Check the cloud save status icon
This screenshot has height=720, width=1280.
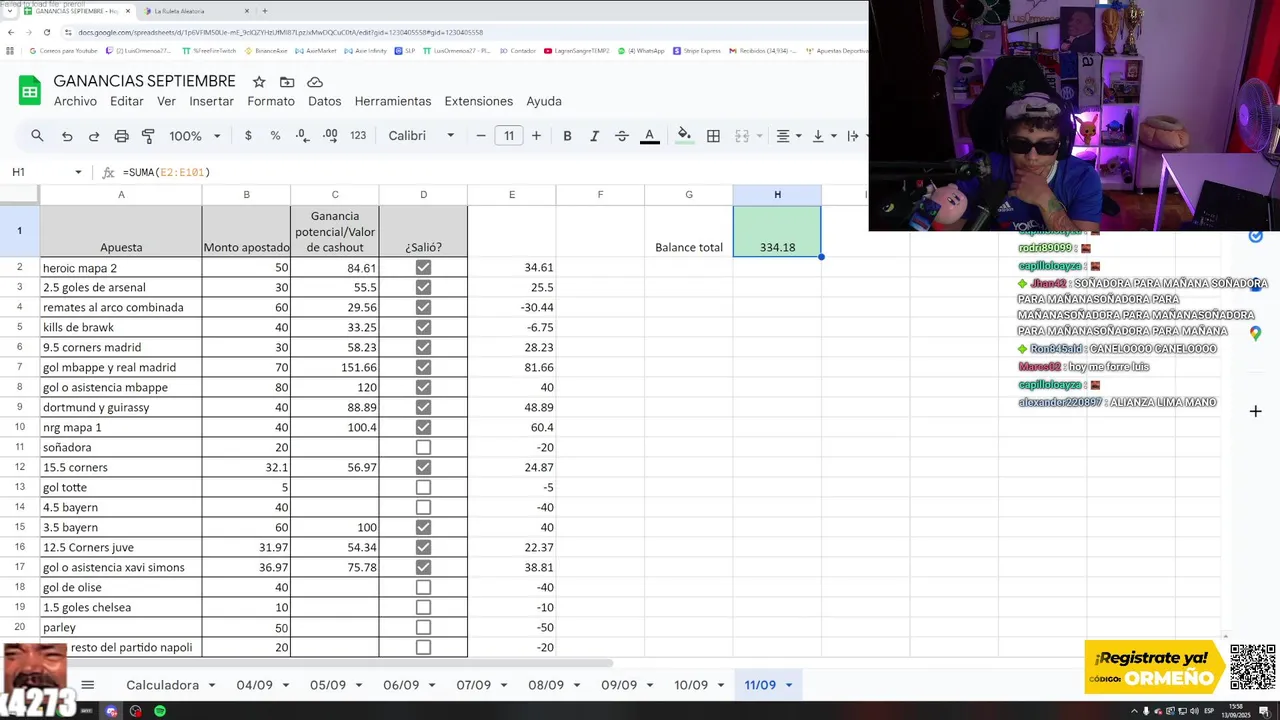click(x=315, y=82)
